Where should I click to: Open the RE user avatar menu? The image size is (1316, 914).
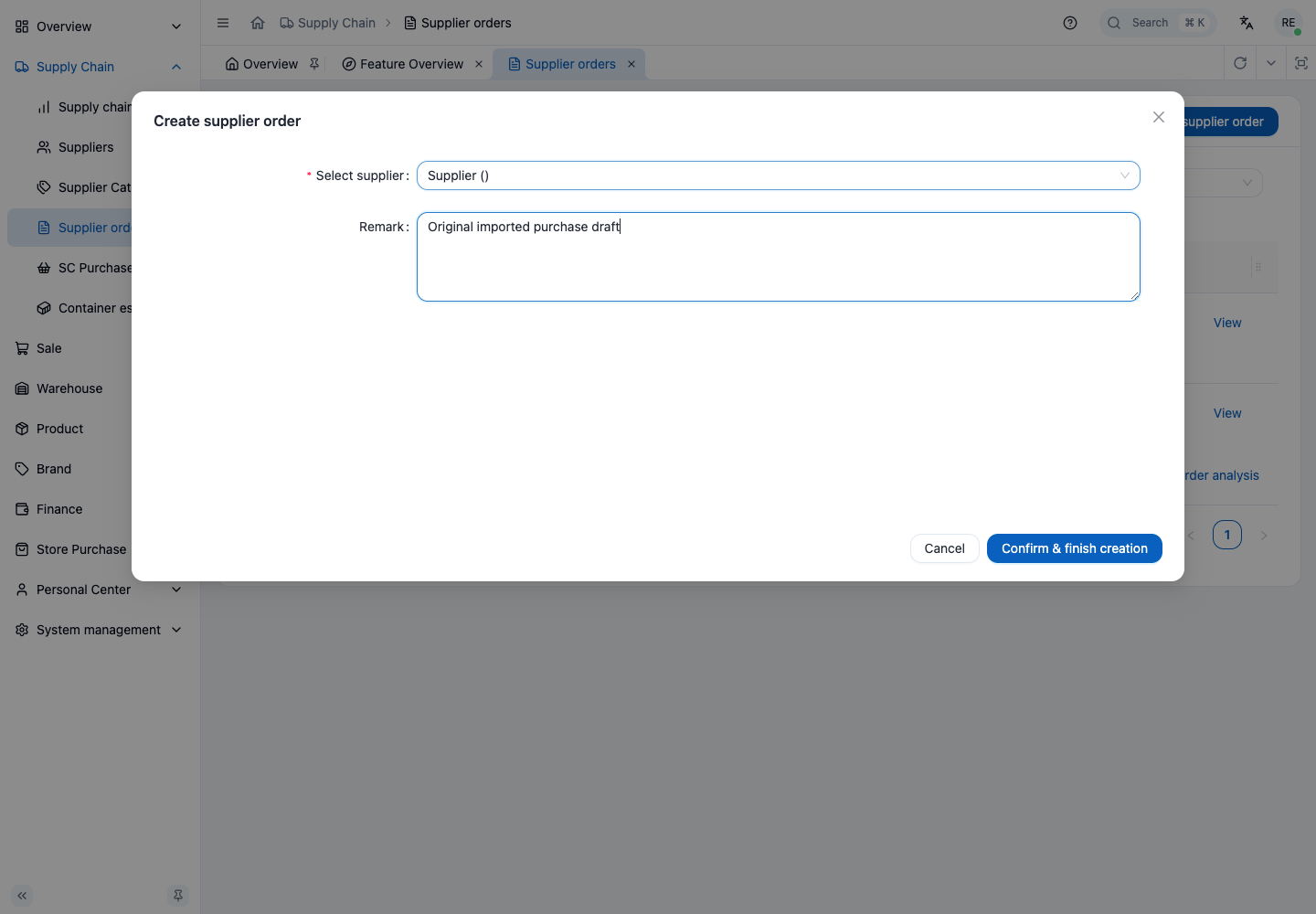[1289, 23]
